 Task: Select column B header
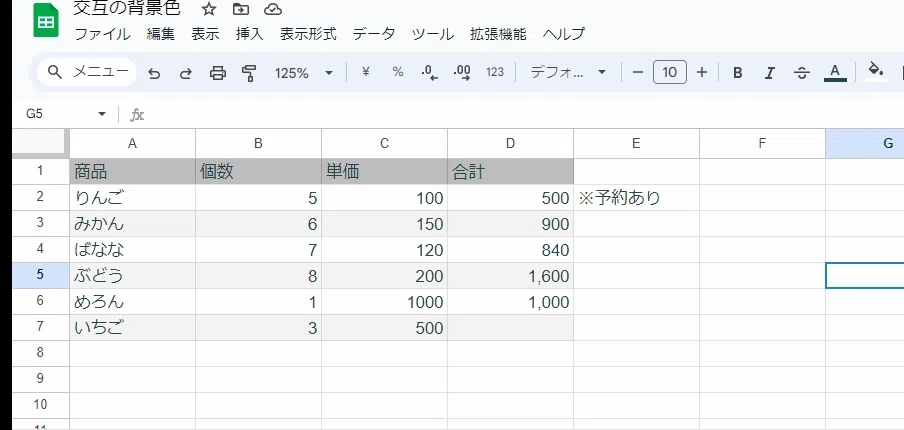258,144
